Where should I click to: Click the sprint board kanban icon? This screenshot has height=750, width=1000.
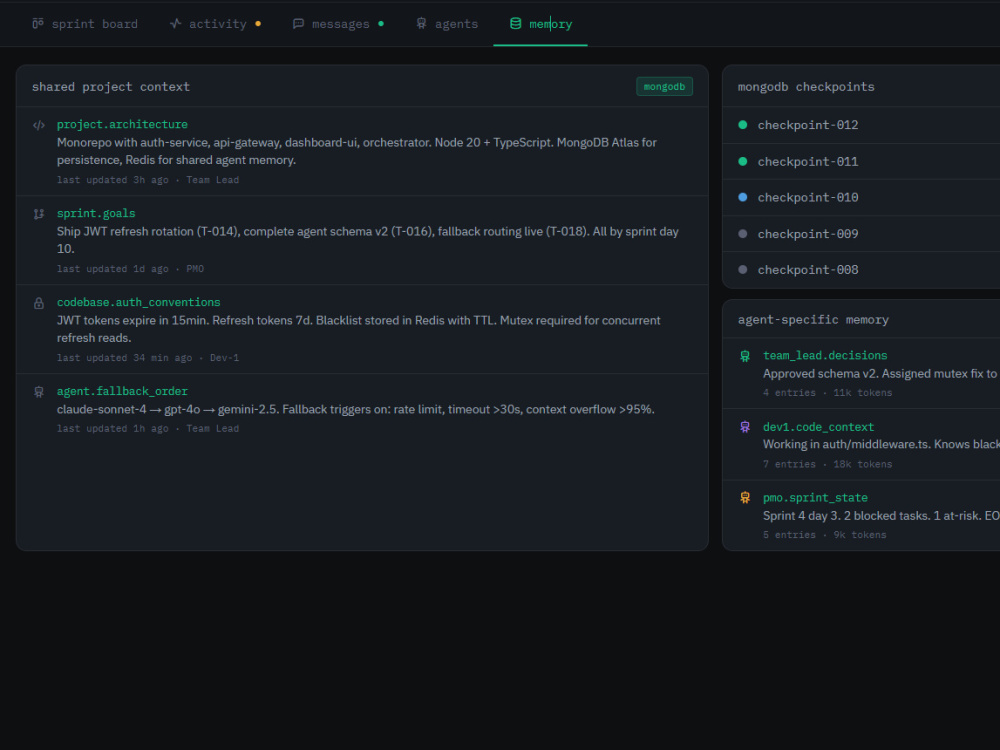[x=38, y=24]
